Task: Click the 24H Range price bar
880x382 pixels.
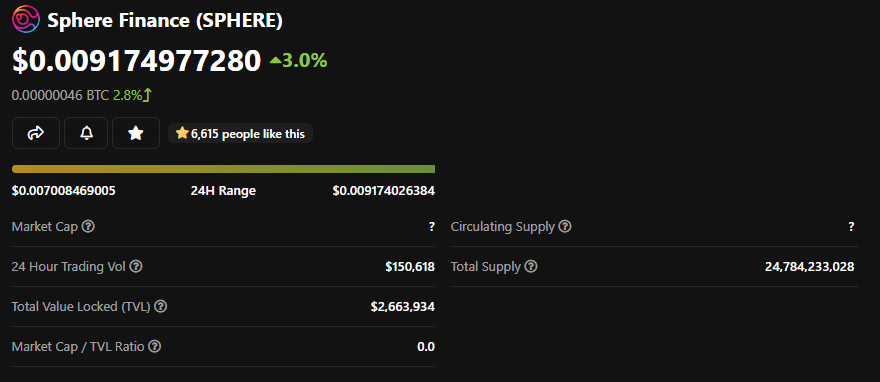Action: tap(223, 169)
